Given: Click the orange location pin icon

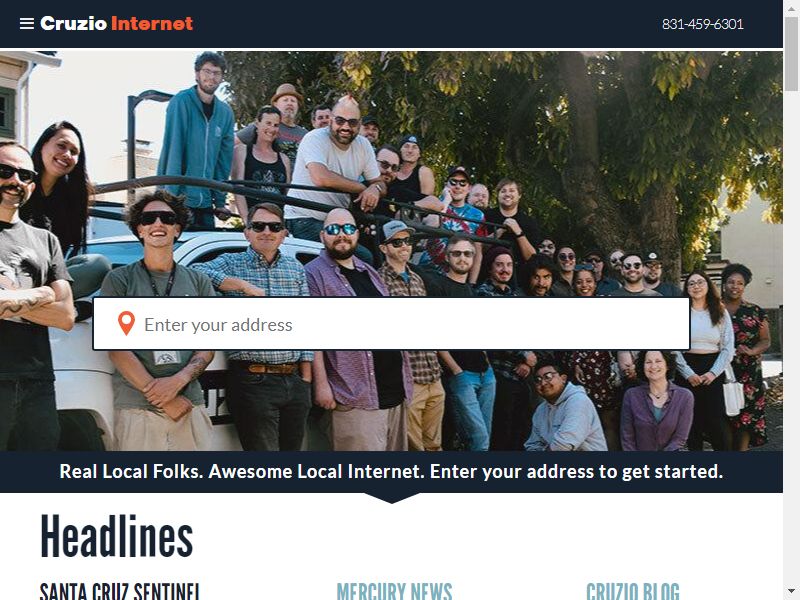Looking at the screenshot, I should point(126,323).
